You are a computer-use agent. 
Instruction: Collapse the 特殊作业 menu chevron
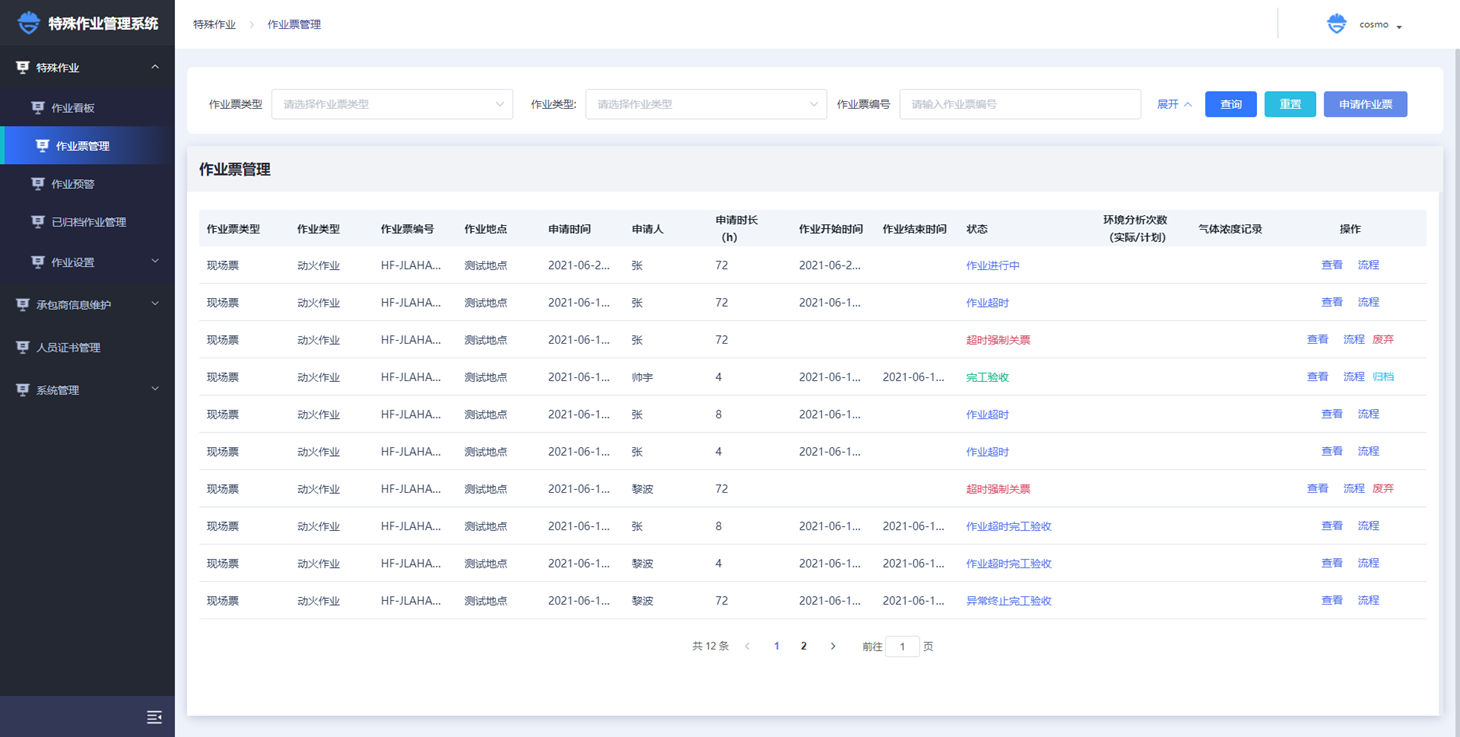pos(155,67)
